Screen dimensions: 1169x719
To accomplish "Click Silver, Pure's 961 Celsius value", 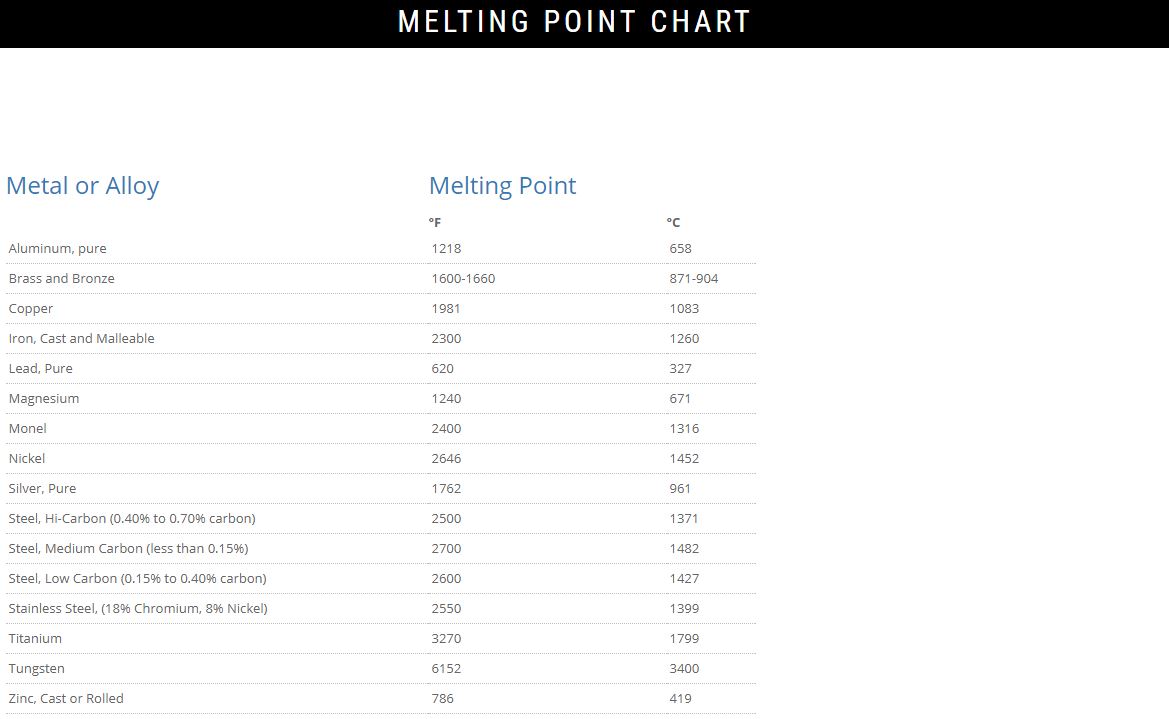I will [x=680, y=489].
